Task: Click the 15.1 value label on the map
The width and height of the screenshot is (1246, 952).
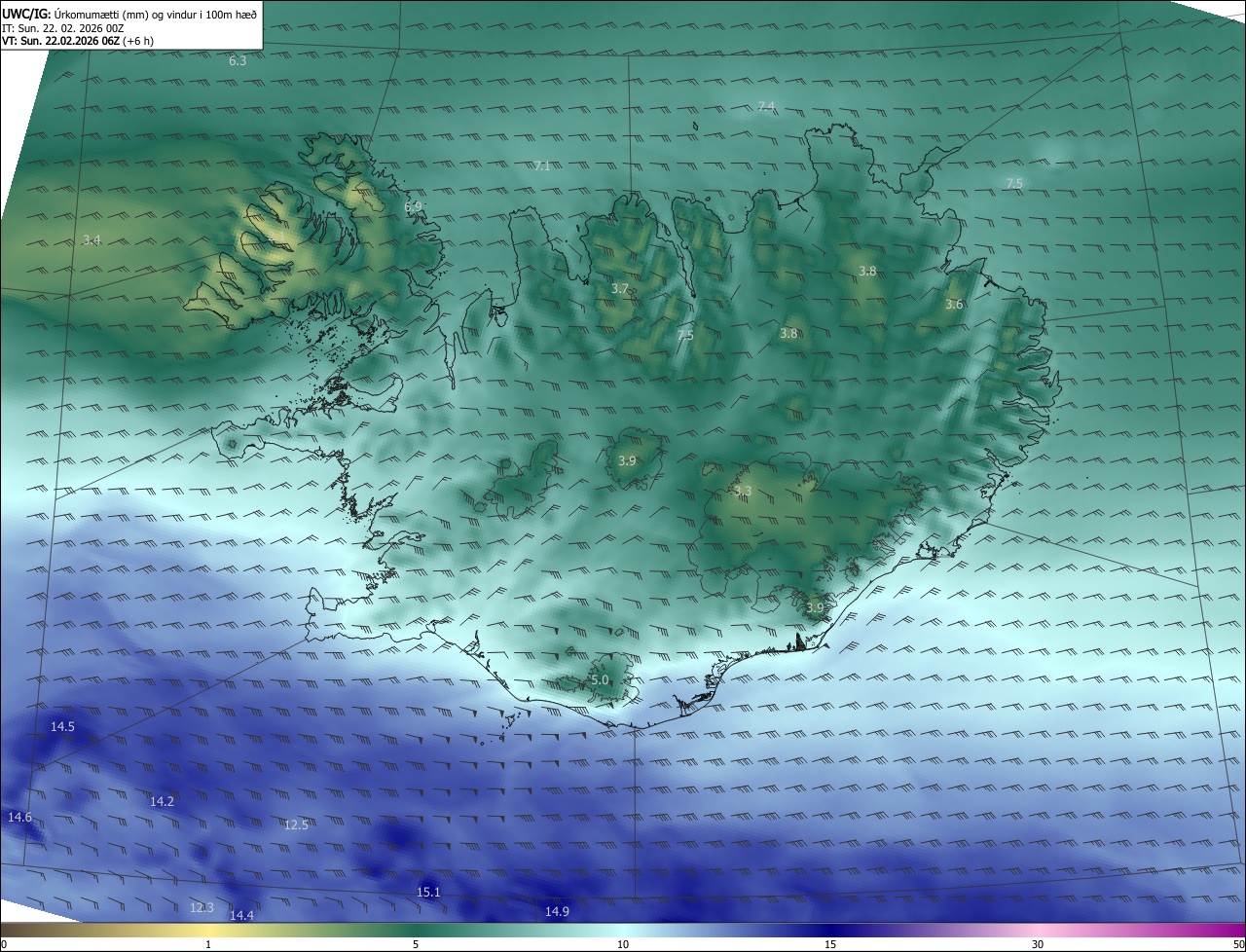Action: [x=428, y=893]
